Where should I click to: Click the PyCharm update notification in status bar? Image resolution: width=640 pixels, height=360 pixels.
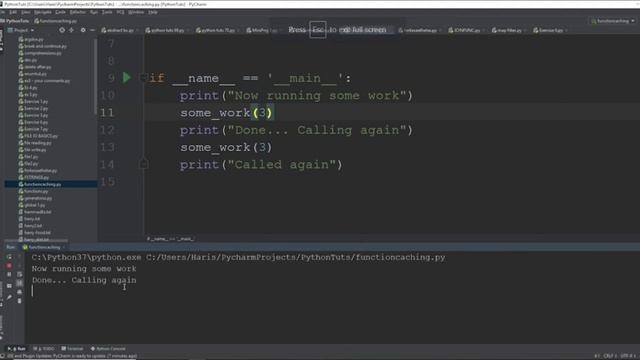[x=72, y=356]
